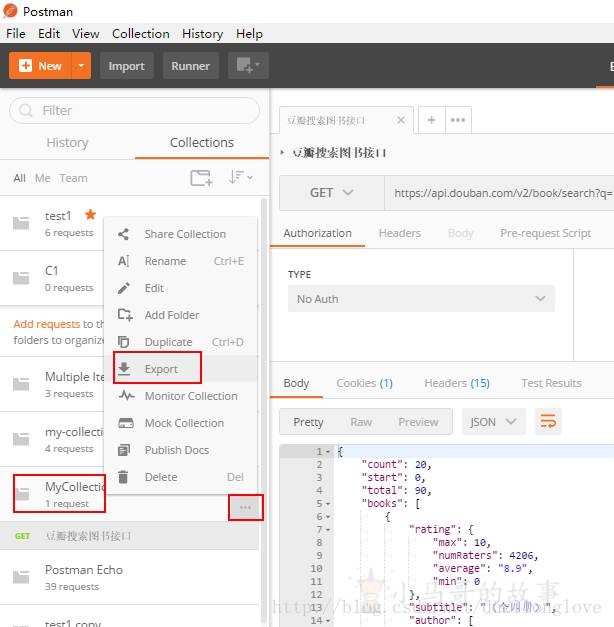
Task: Click the Publish Docs document icon
Action: [x=124, y=450]
